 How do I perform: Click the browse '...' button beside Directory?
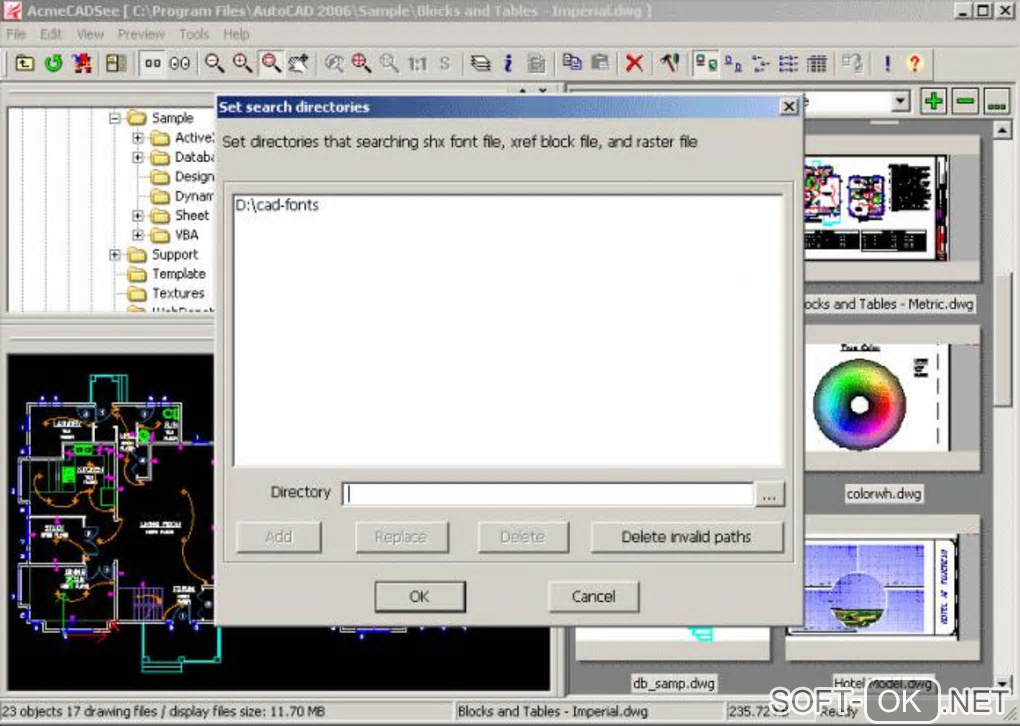click(770, 494)
